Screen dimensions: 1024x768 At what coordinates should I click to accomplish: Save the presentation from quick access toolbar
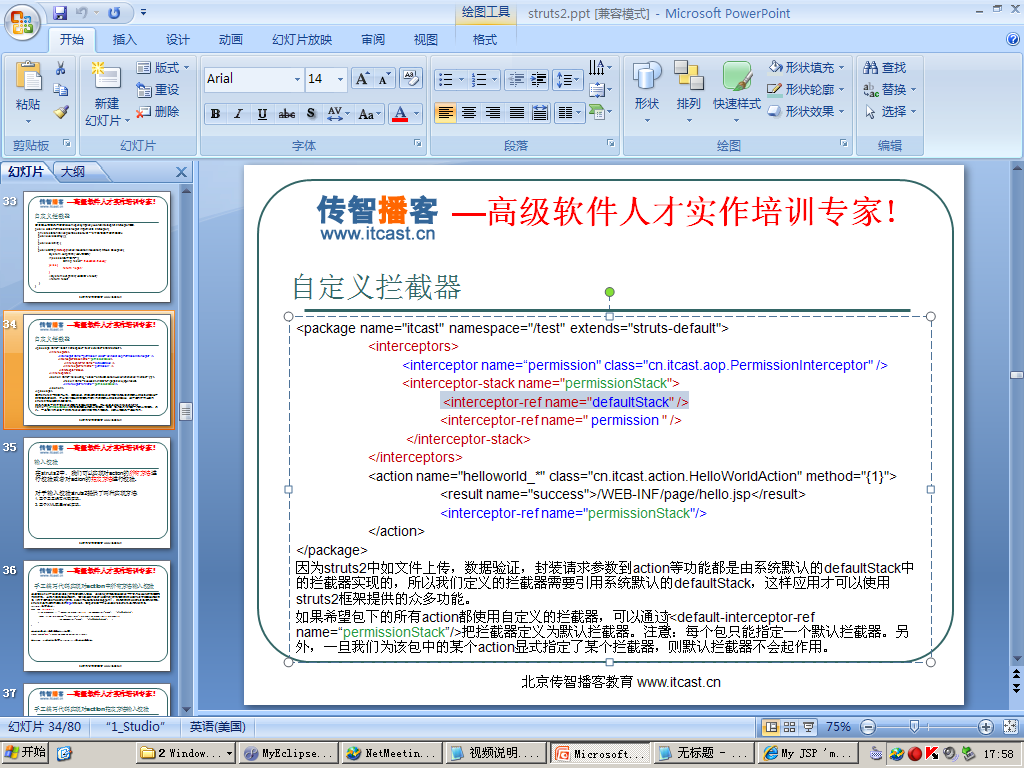coord(60,12)
